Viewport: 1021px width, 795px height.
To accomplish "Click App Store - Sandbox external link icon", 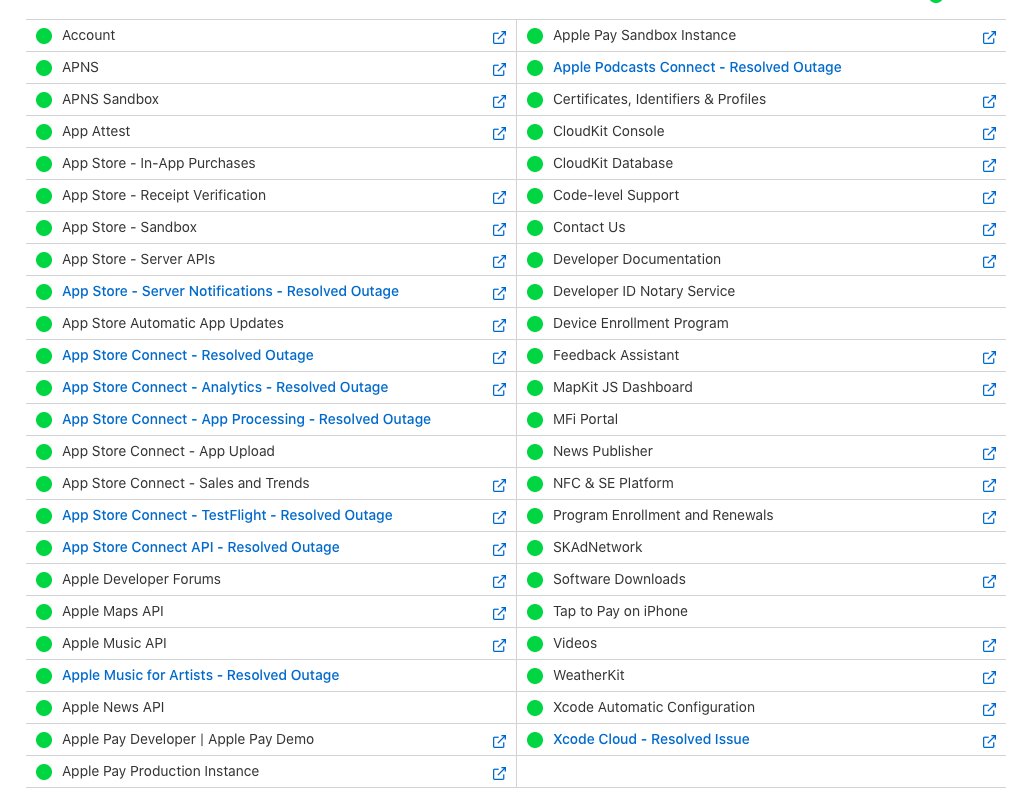I will pos(499,229).
